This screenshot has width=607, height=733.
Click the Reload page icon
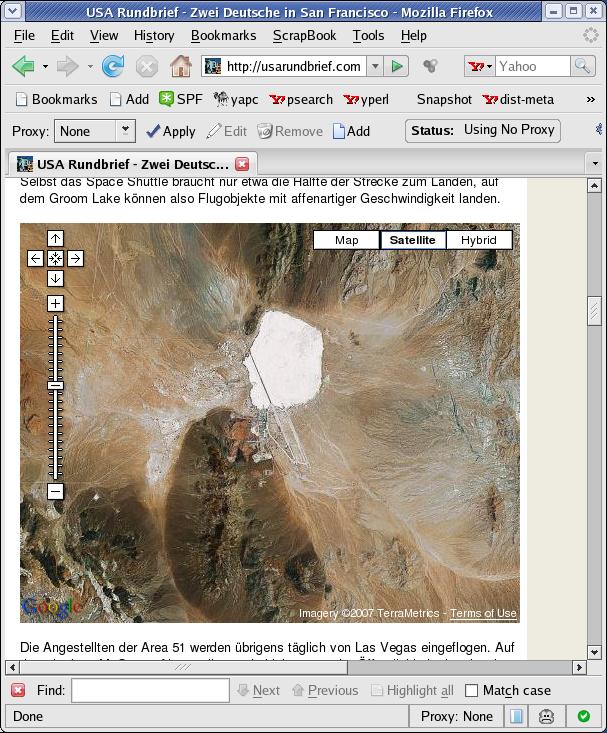point(112,67)
